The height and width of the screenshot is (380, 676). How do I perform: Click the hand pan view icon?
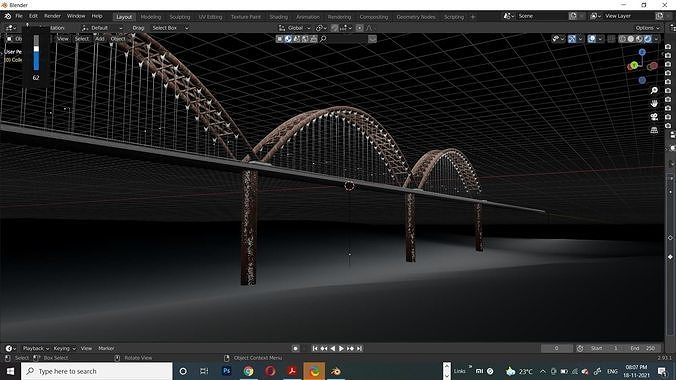[x=654, y=104]
